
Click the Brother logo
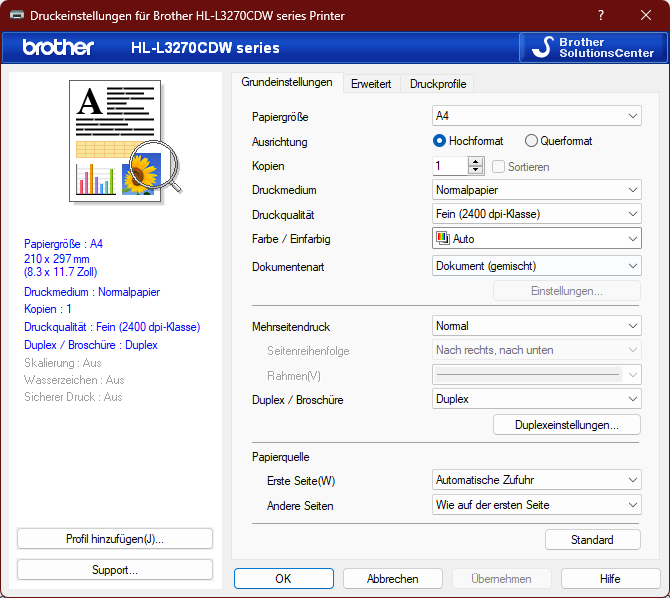click(x=58, y=47)
